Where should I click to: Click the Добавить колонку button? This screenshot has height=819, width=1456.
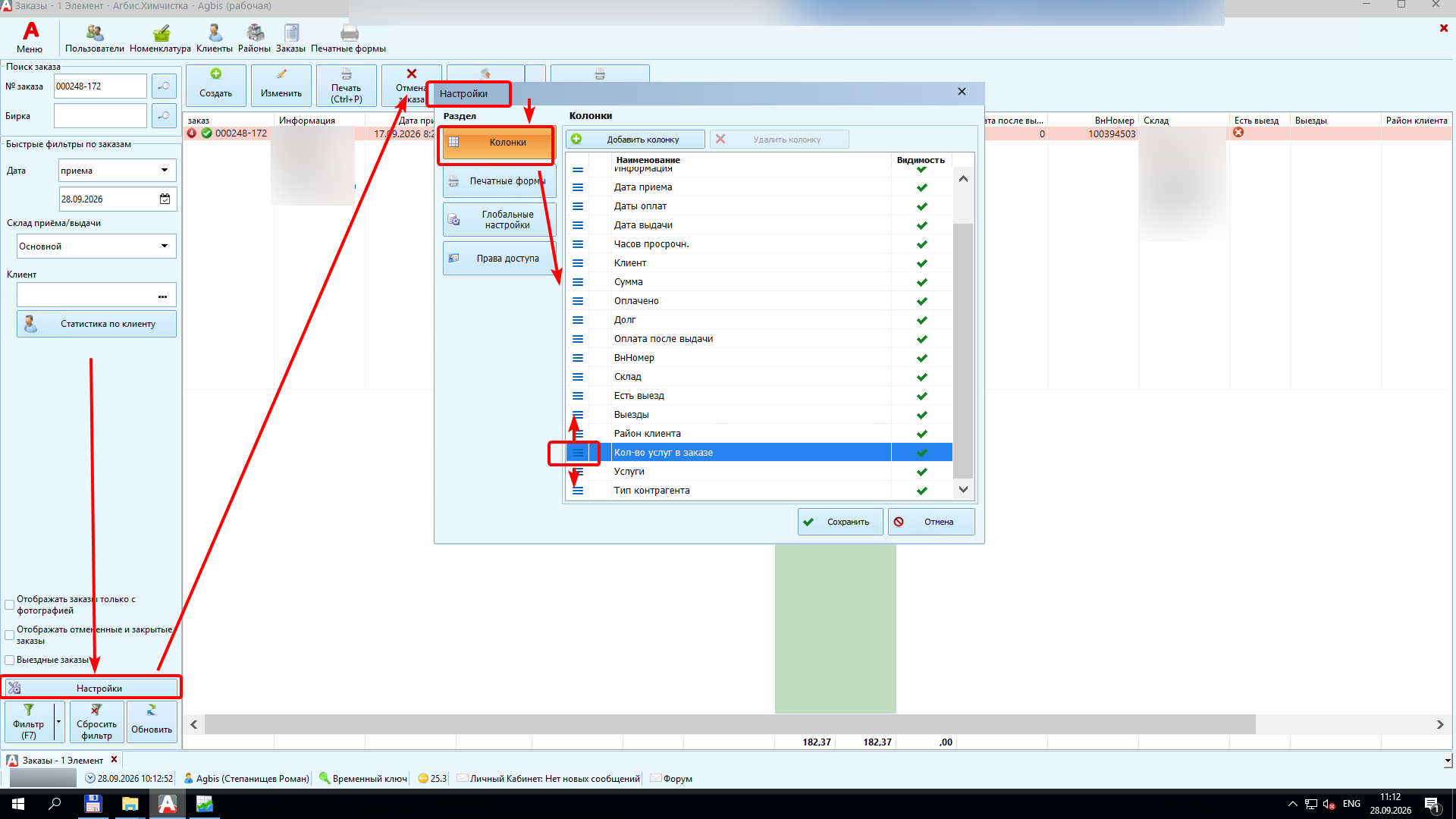tap(635, 140)
